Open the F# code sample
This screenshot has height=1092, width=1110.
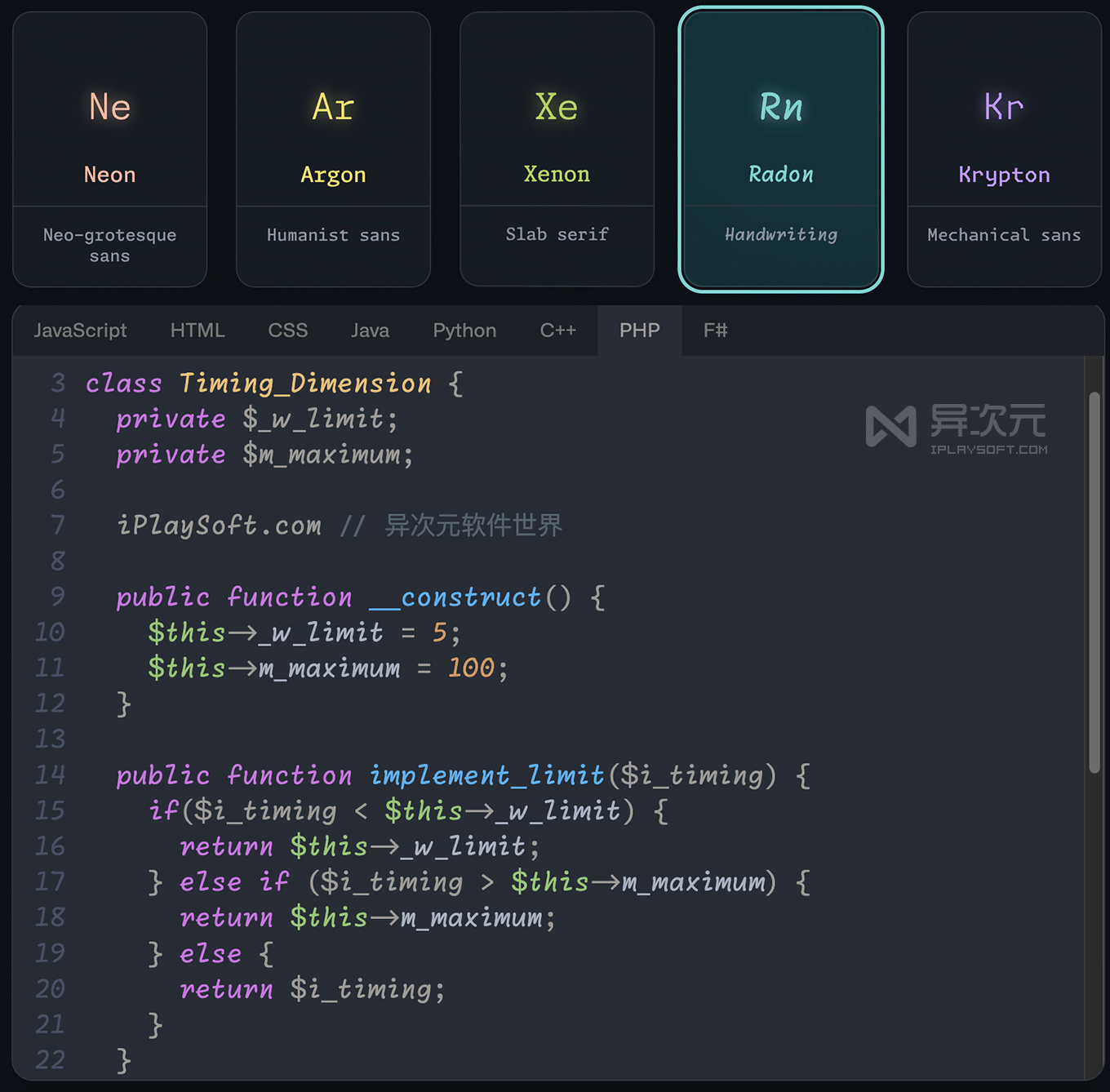pos(715,331)
